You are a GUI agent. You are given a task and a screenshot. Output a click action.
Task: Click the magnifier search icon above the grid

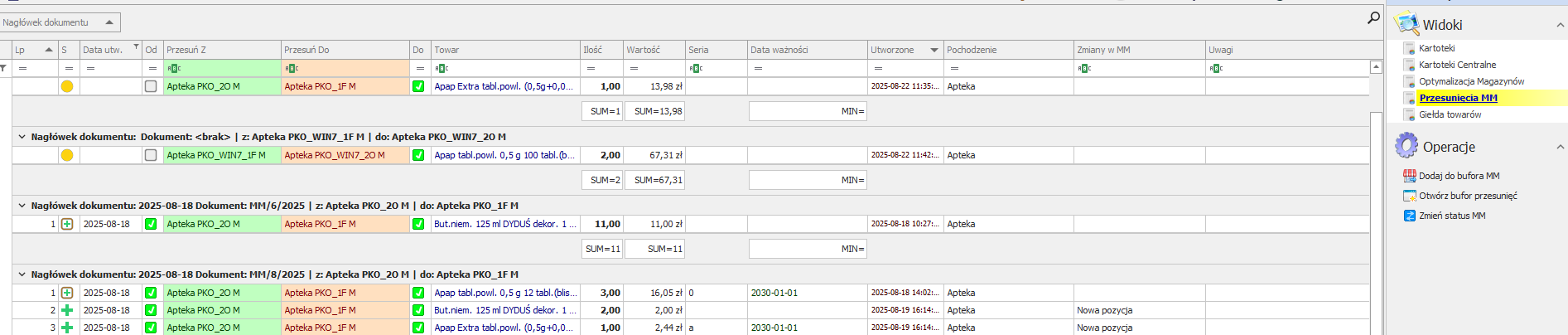click(1373, 17)
